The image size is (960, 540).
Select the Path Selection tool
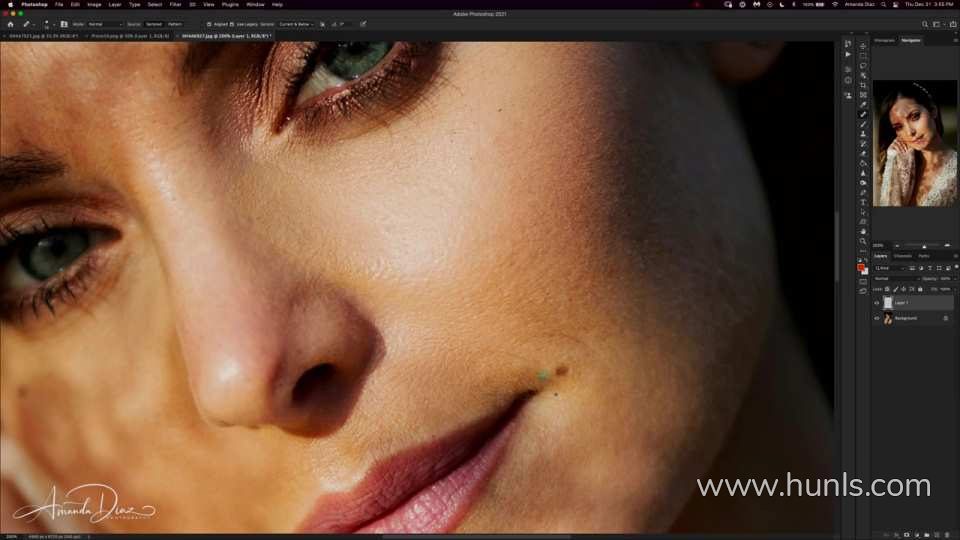[863, 212]
